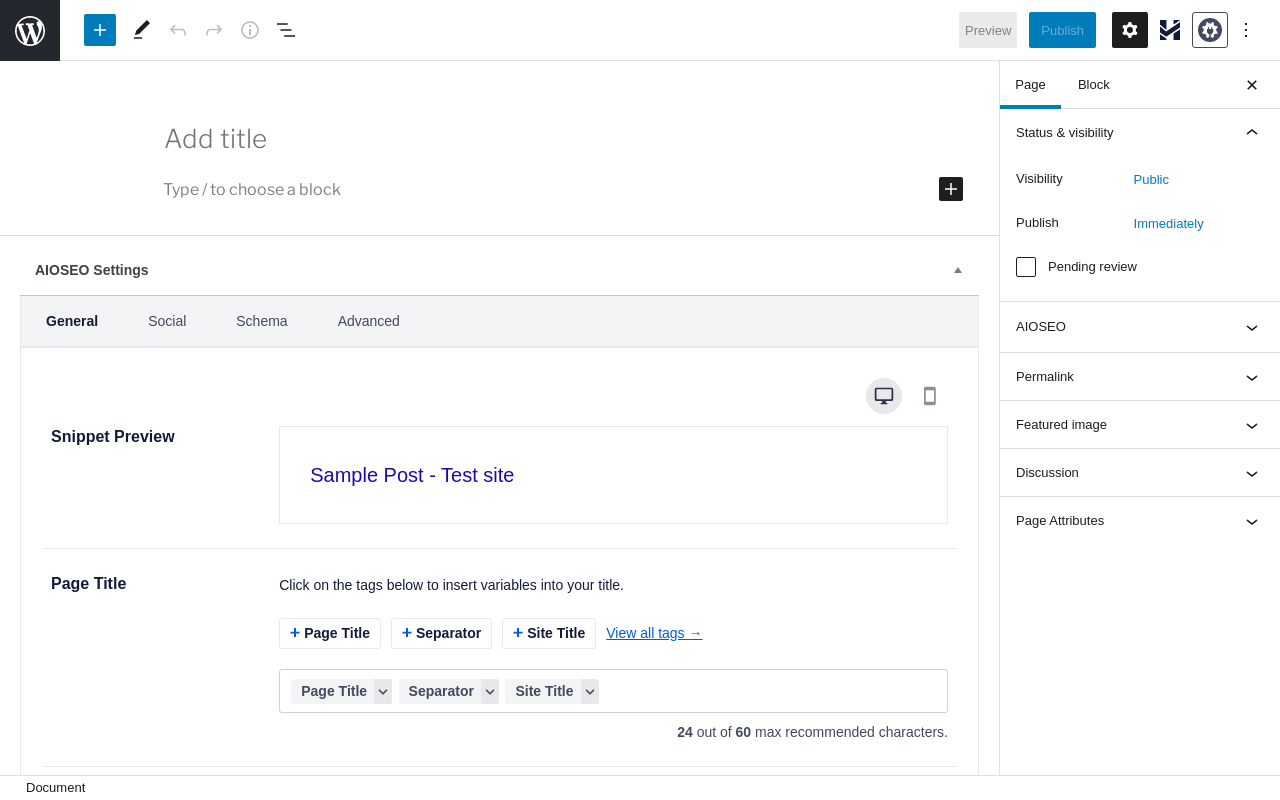Open the List View icon
Viewport: 1280px width, 800px height.
point(286,30)
